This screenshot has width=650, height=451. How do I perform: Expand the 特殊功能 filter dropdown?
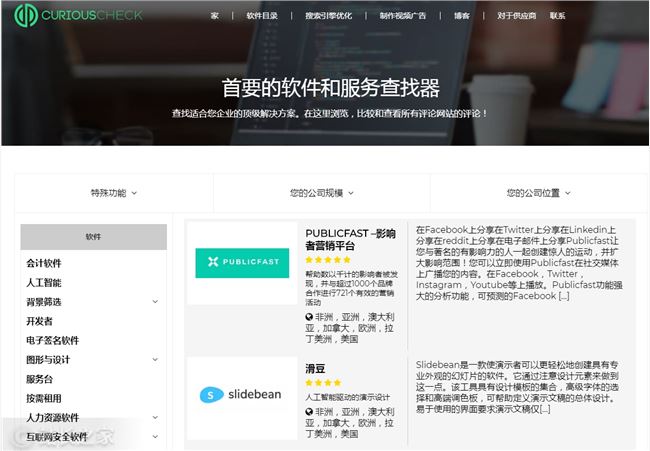114,193
